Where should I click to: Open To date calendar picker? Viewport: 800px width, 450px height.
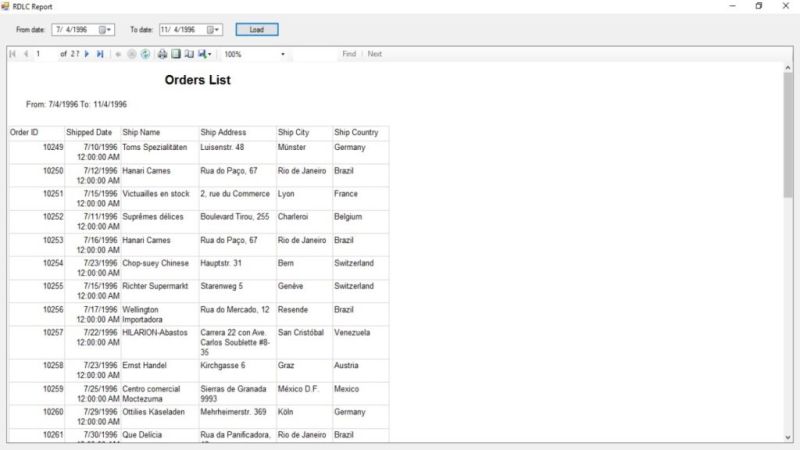pyautogui.click(x=213, y=30)
